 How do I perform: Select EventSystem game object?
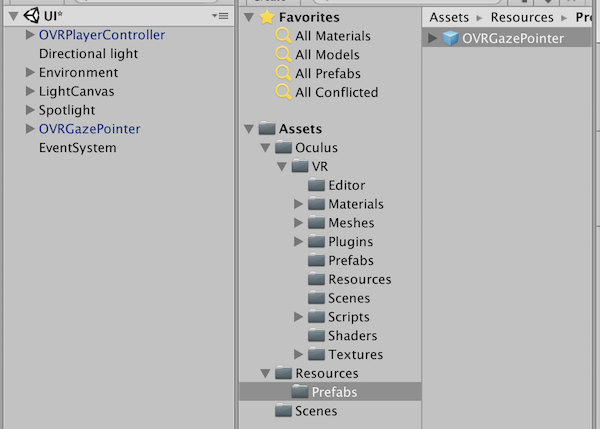(78, 148)
